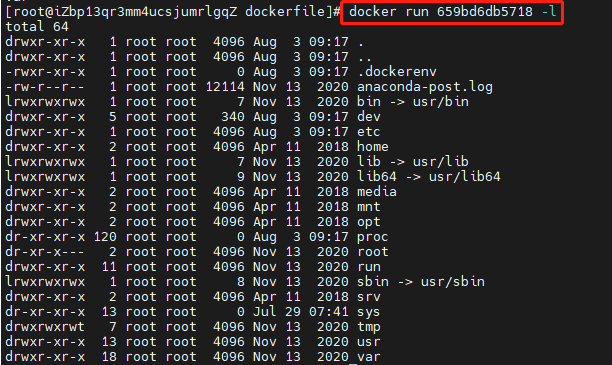Click the symlink target 'usr/bin'
Image resolution: width=612 pixels, height=365 pixels.
click(x=441, y=101)
